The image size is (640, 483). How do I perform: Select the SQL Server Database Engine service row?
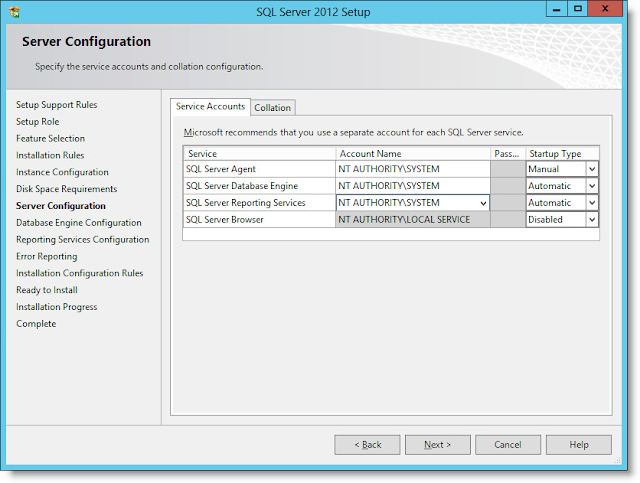coord(260,186)
